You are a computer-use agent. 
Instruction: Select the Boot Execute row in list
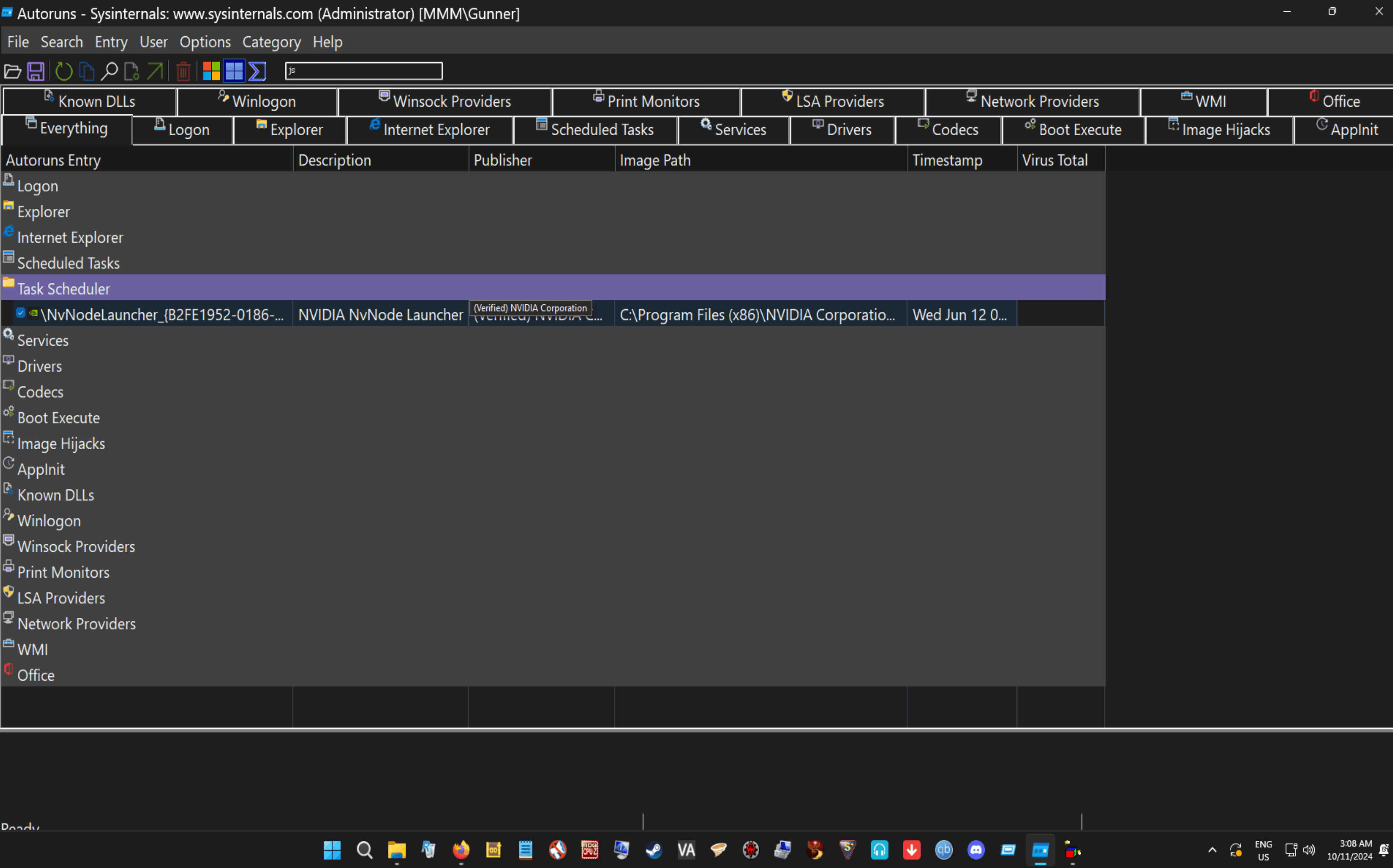pos(553,417)
